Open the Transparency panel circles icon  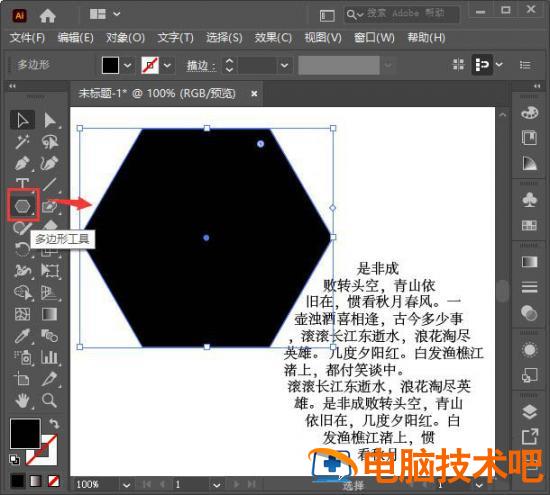coord(529,313)
